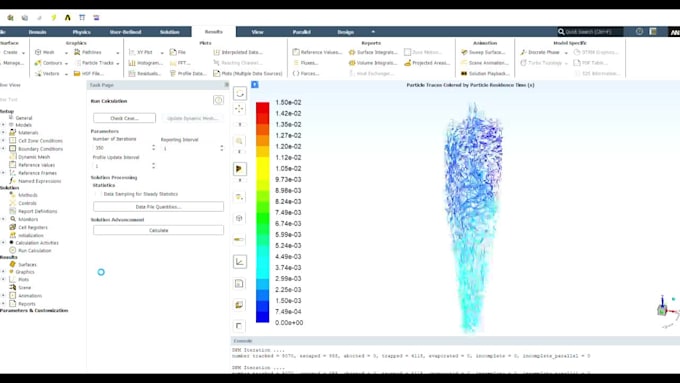Click Manage under Surface group
Viewport: 680px width, 383px height.
tap(13, 63)
